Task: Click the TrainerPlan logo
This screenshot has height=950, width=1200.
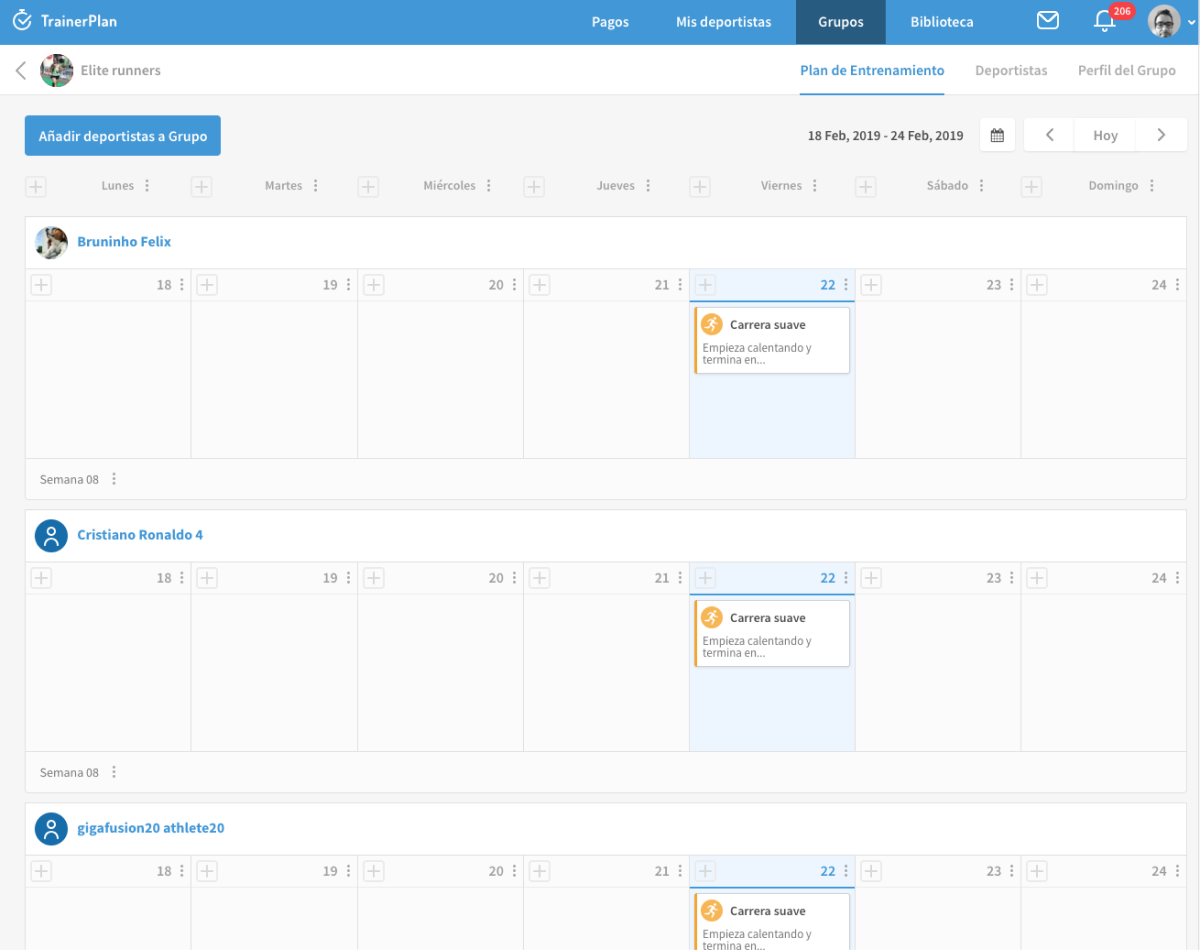Action: point(65,21)
